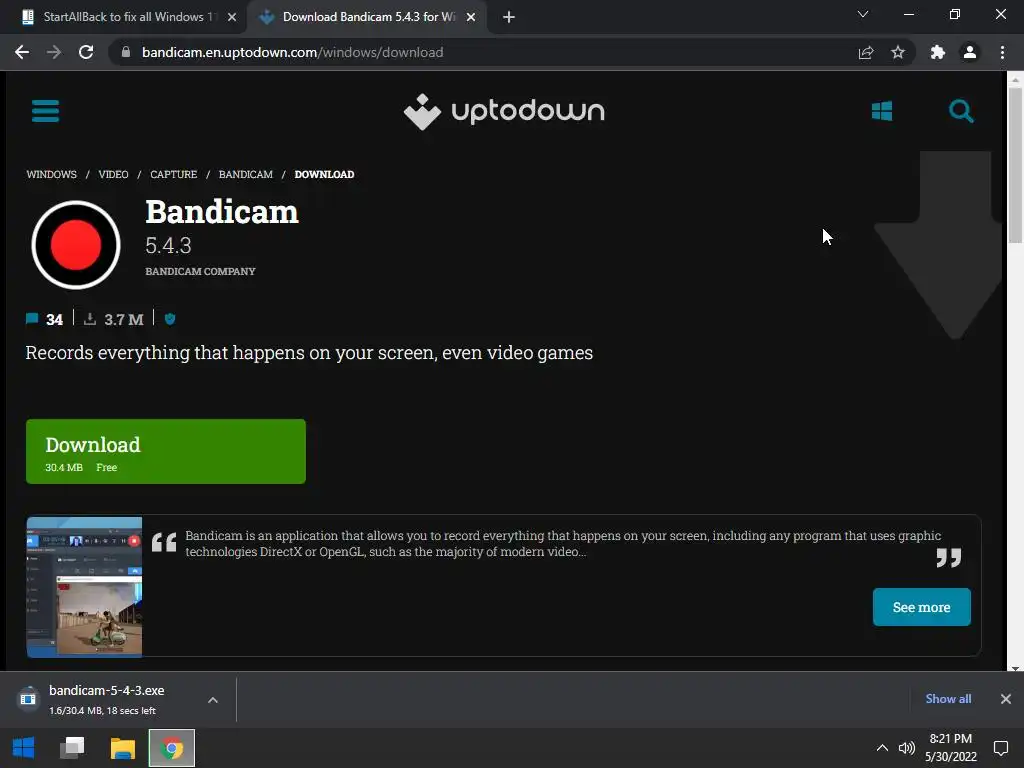Show hidden tray icons chevron

tap(882, 748)
